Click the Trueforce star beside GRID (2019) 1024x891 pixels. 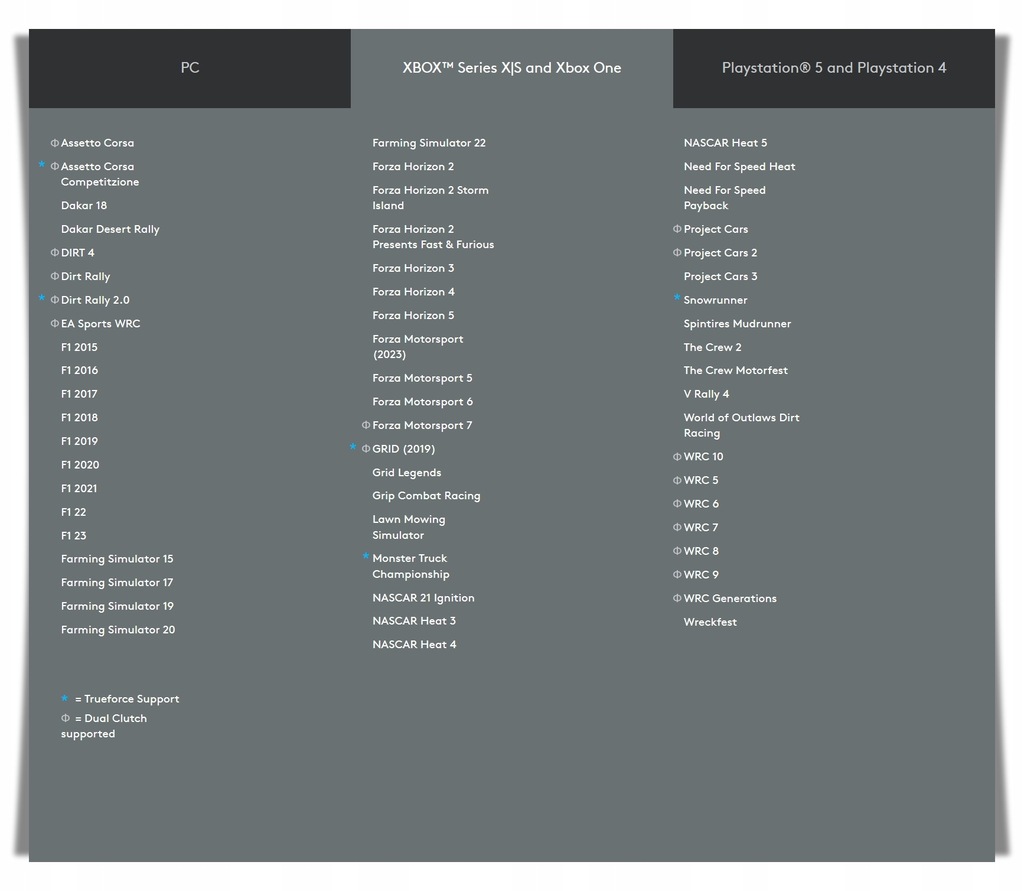pos(353,447)
